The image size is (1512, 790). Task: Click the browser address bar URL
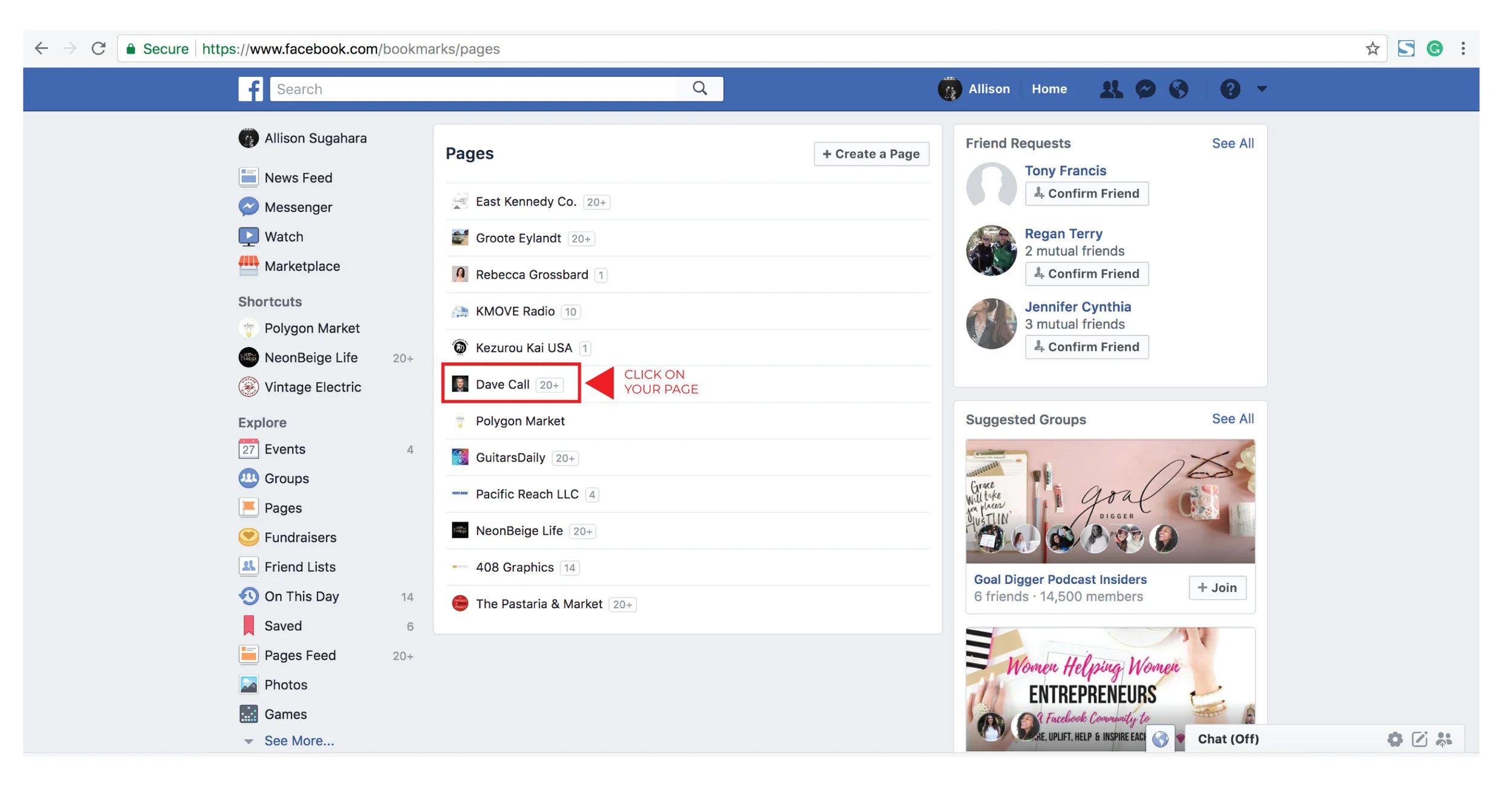(x=351, y=48)
